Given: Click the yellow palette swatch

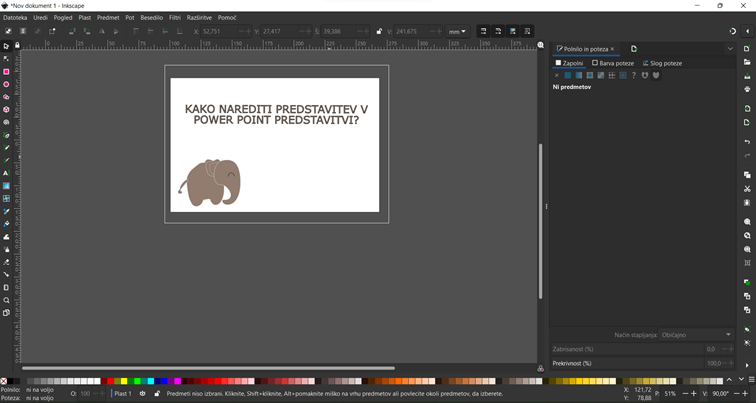Looking at the screenshot, I should (x=124, y=381).
